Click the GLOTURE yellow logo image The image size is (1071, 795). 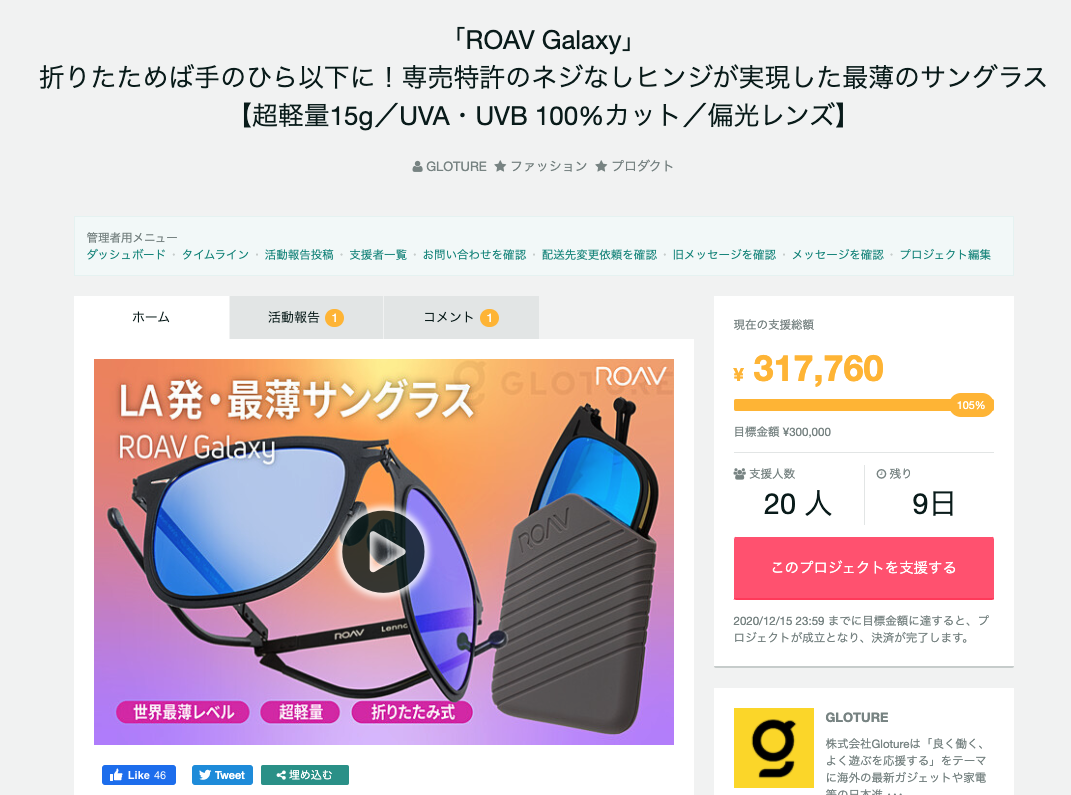(x=774, y=748)
